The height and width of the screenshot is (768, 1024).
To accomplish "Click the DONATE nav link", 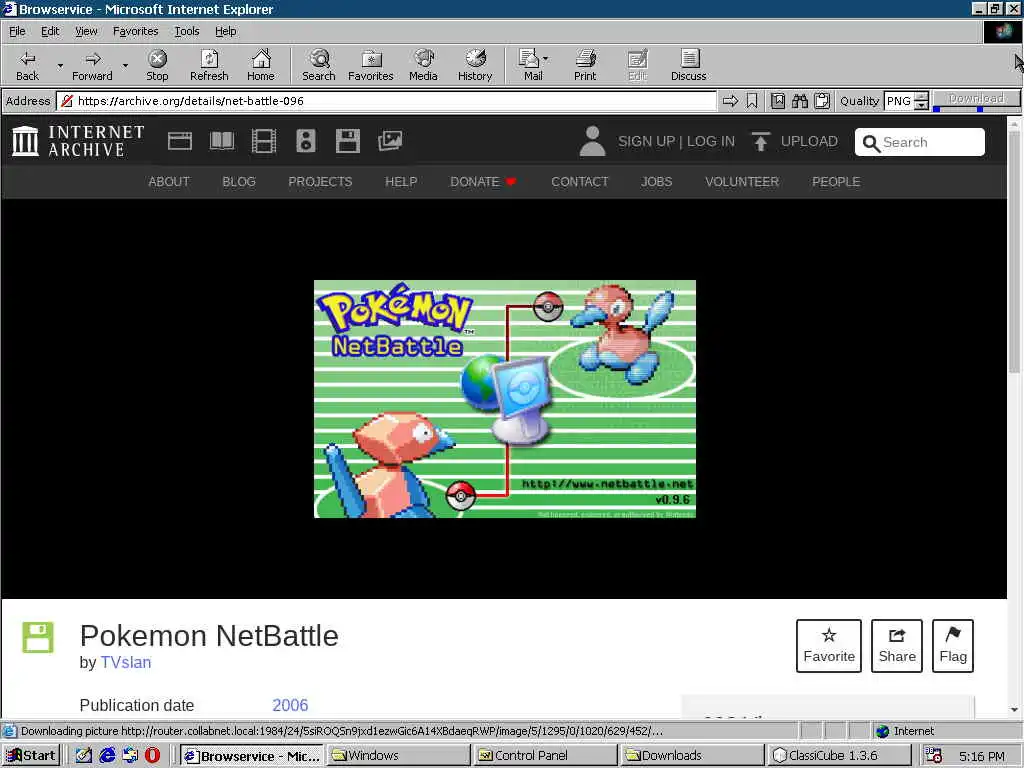I will (483, 182).
